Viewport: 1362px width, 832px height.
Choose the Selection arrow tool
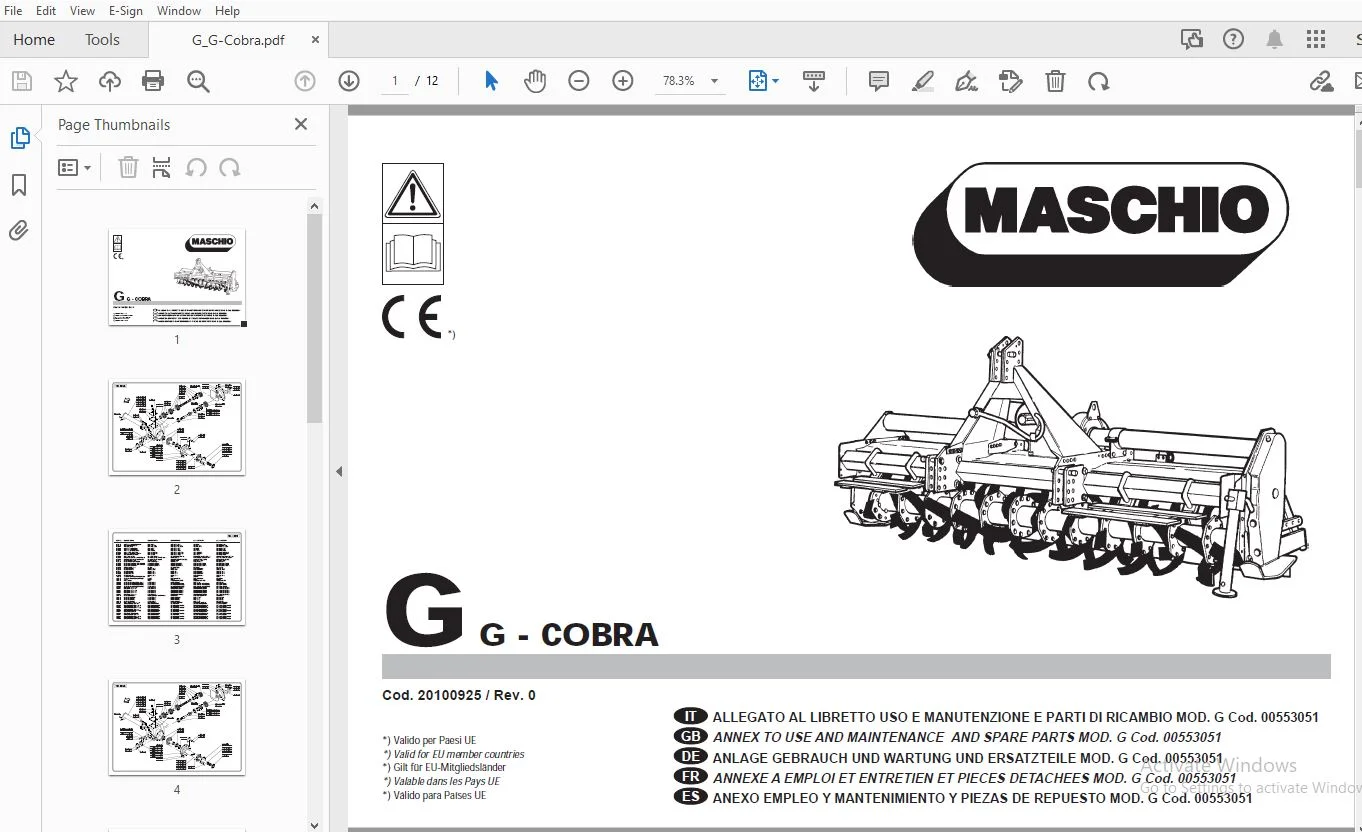(x=491, y=81)
